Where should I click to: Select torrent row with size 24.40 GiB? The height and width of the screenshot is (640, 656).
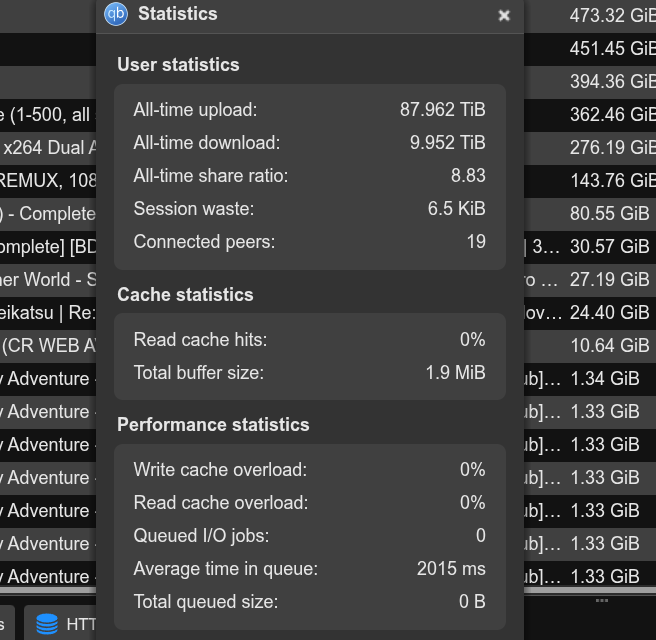pyautogui.click(x=590, y=313)
